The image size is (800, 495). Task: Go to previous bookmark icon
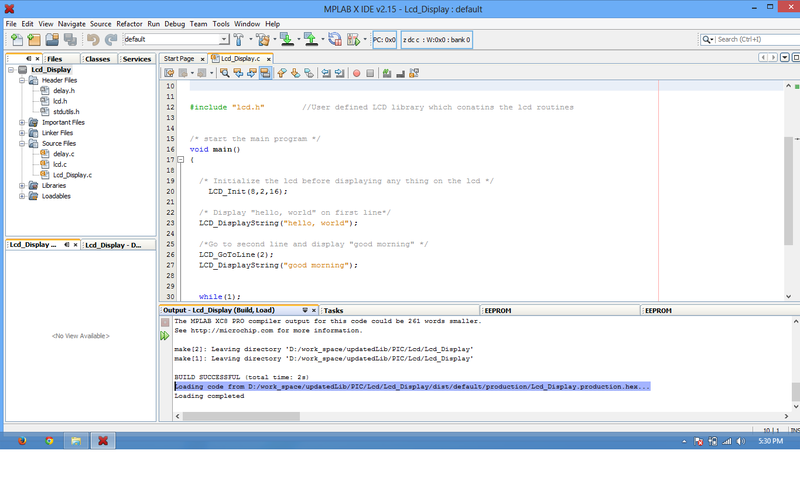coord(282,73)
